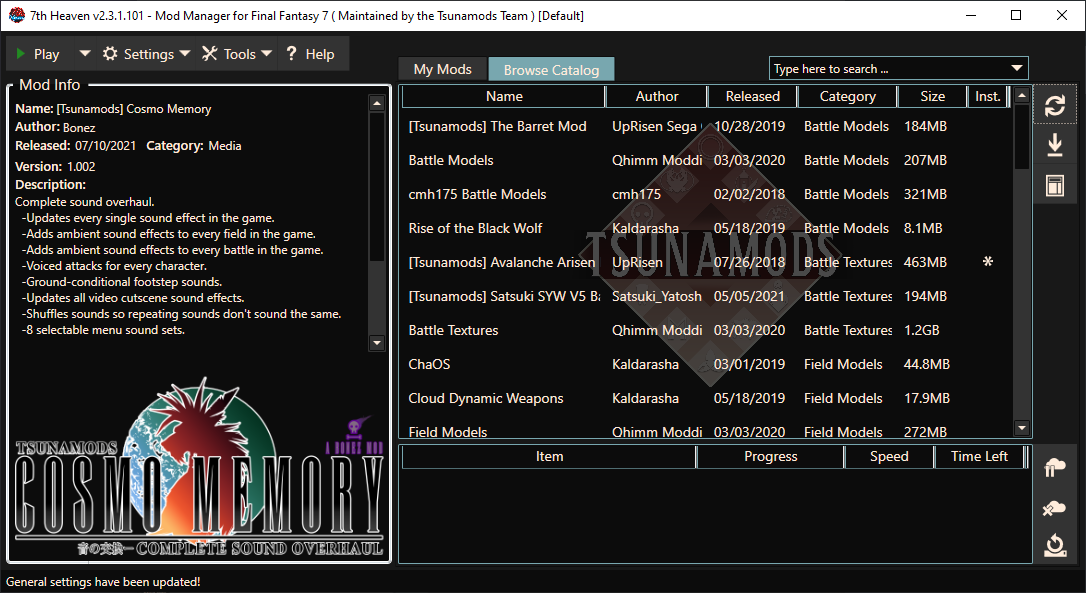
Task: Click the Time Left column header
Action: tap(979, 457)
